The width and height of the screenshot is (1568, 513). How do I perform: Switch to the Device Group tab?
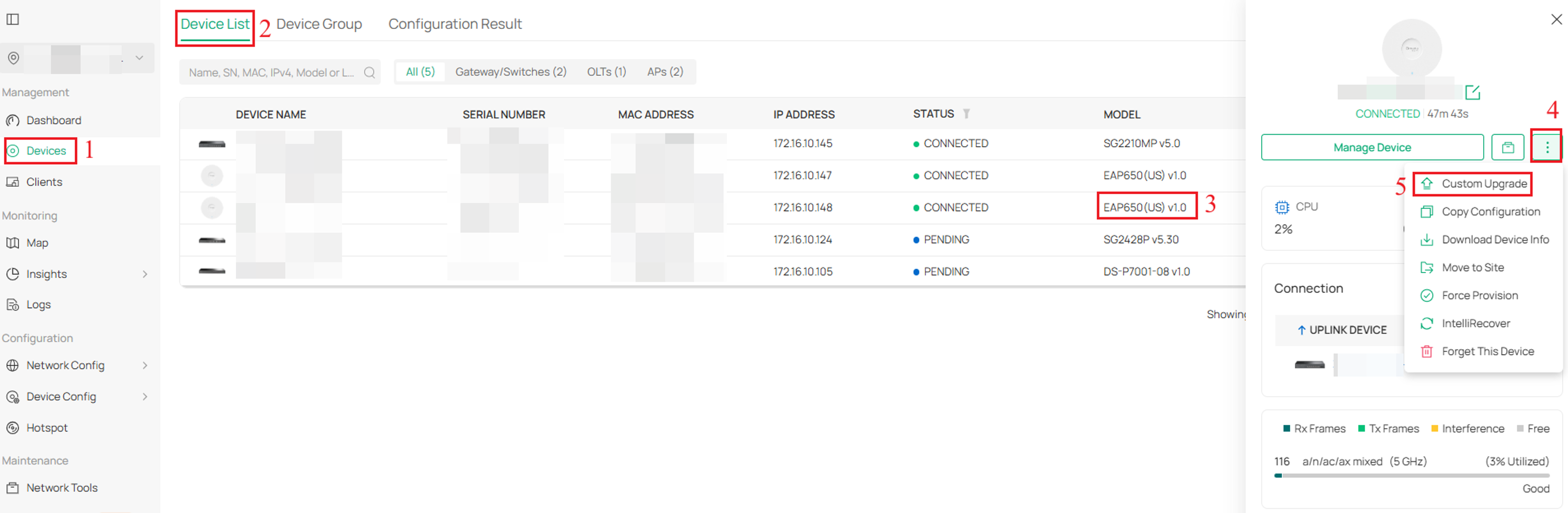click(x=319, y=24)
